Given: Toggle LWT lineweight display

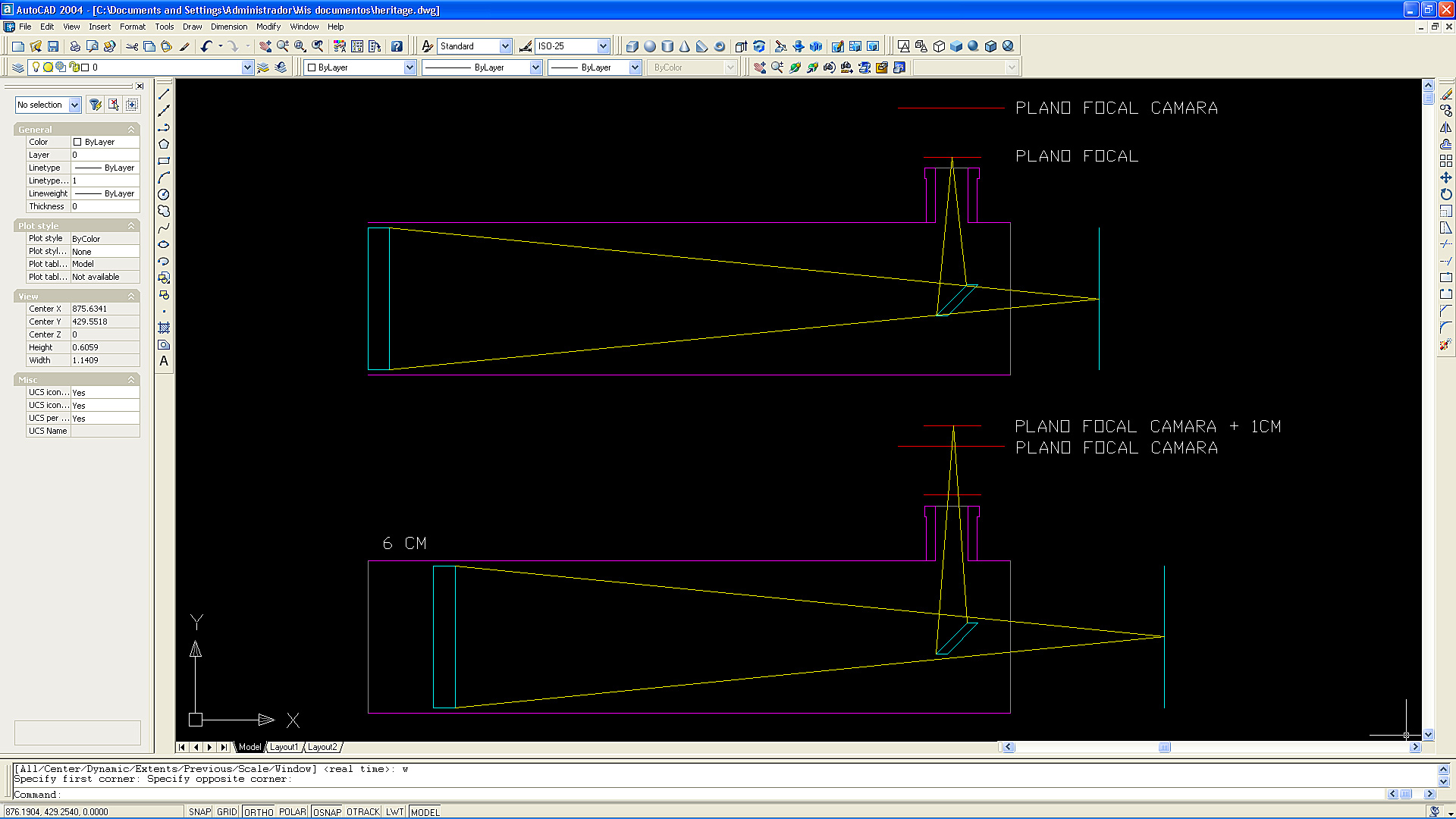Looking at the screenshot, I should (394, 811).
